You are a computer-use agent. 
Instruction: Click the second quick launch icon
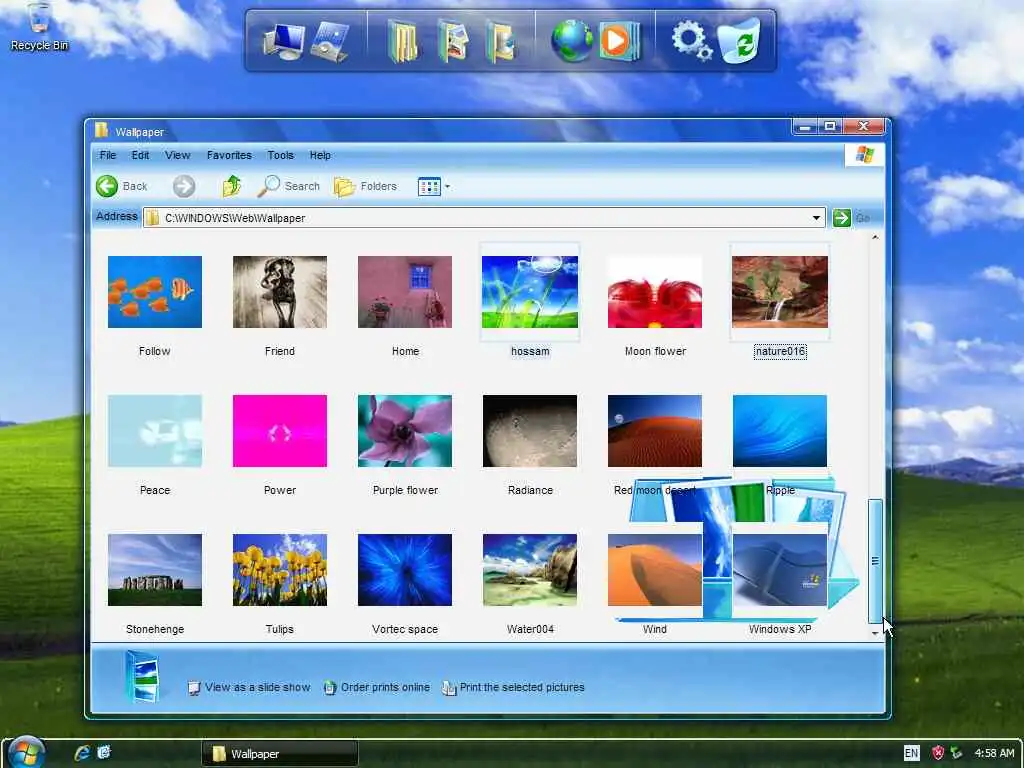(x=104, y=752)
